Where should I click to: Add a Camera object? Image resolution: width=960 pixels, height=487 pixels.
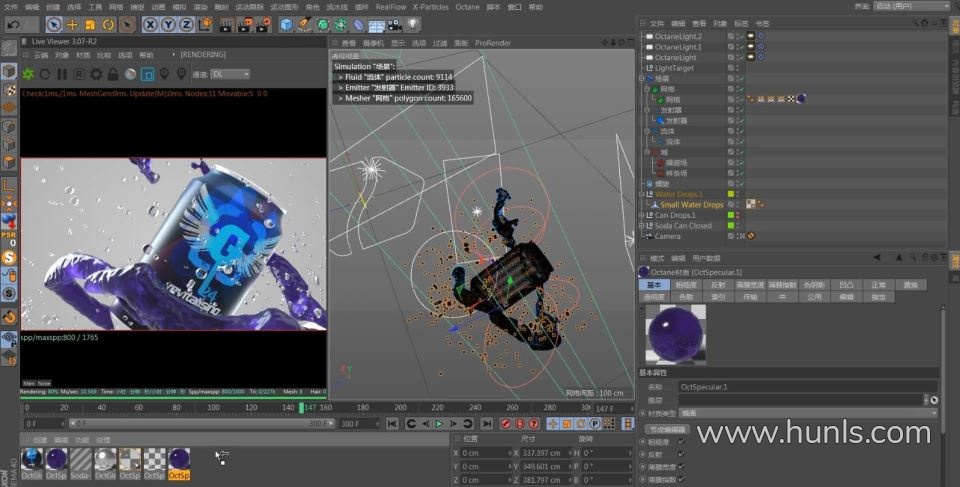[395, 25]
